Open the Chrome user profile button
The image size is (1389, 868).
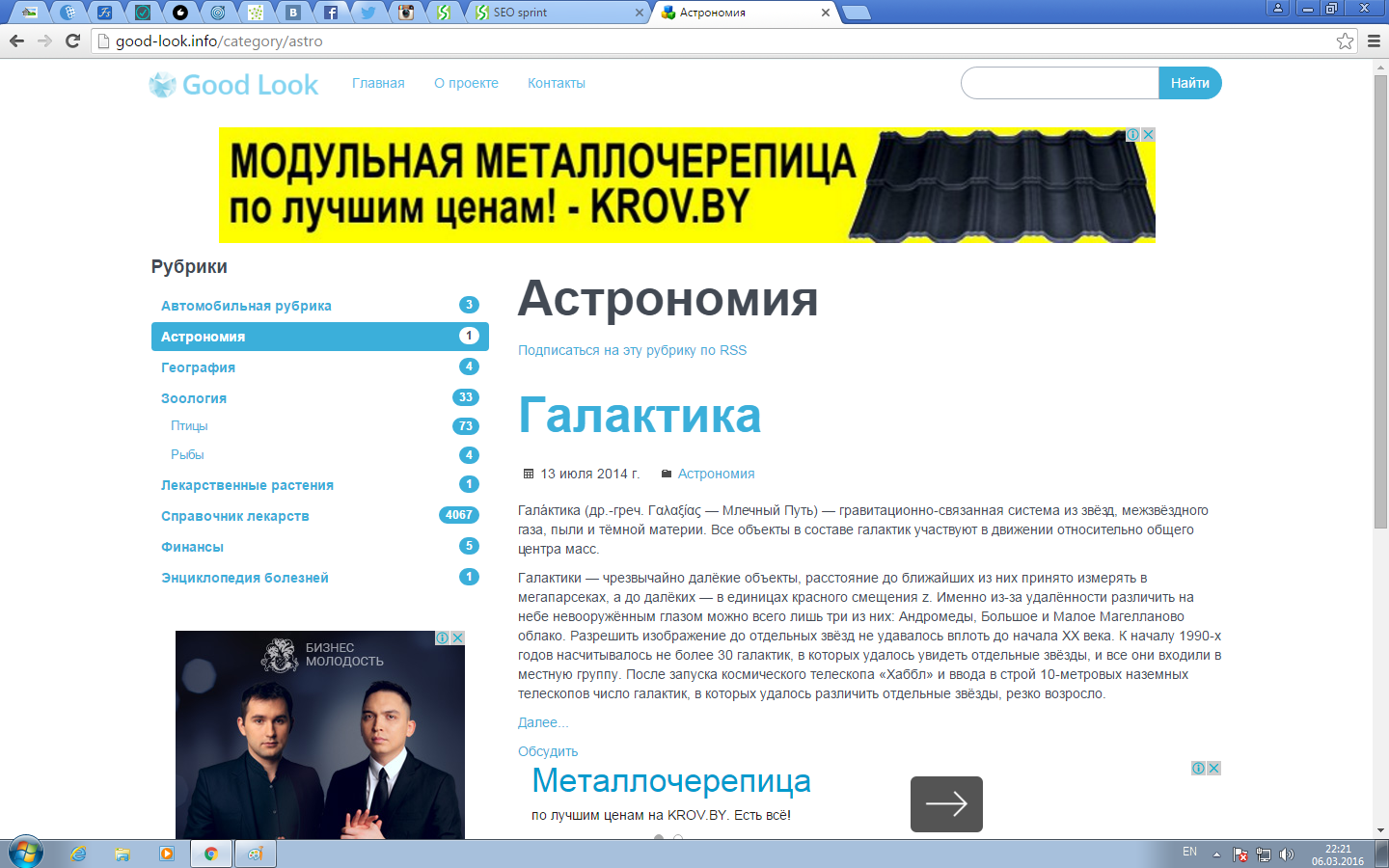point(1278,8)
